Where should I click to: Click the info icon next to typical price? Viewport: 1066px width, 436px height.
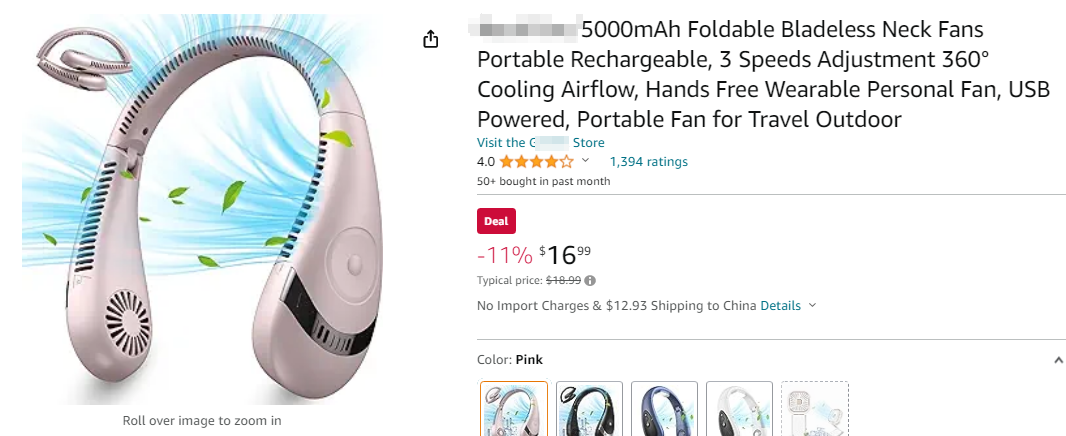coord(590,281)
